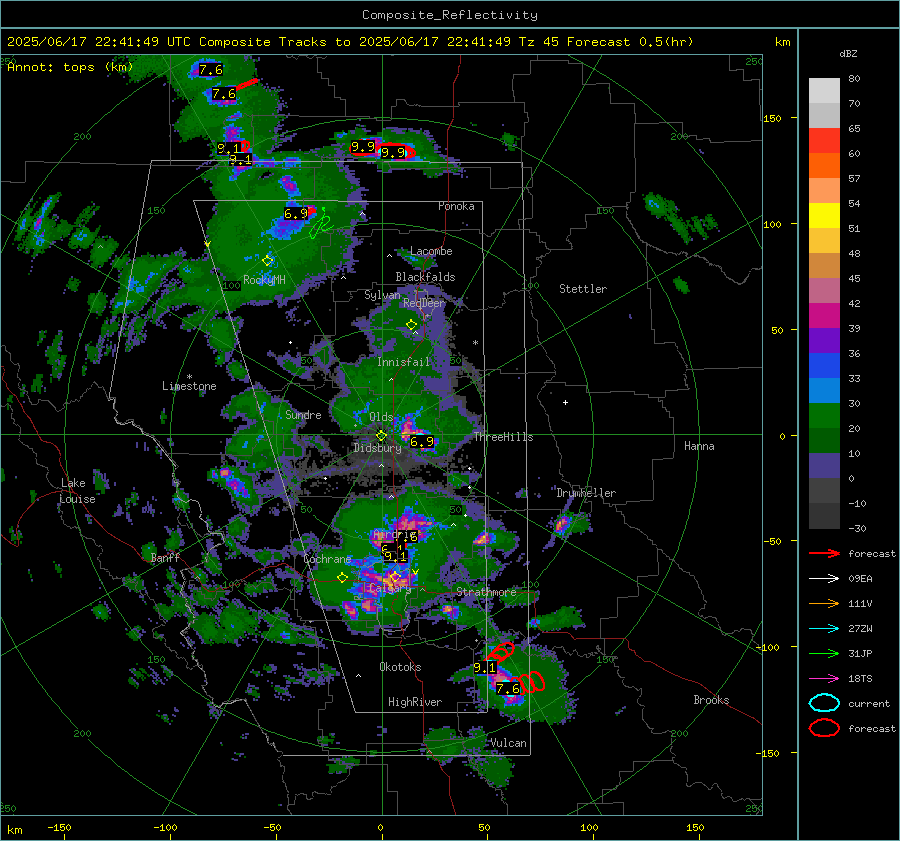Click the green storm track beside 6.9 near RockyMH
The image size is (900, 841).
320,223
